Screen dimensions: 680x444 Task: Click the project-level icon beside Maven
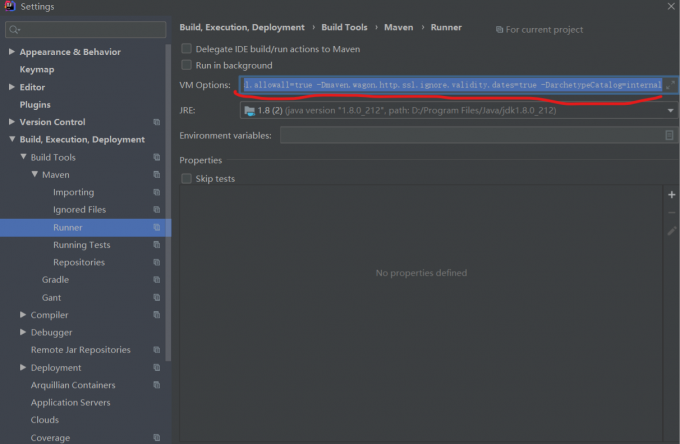coord(157,174)
